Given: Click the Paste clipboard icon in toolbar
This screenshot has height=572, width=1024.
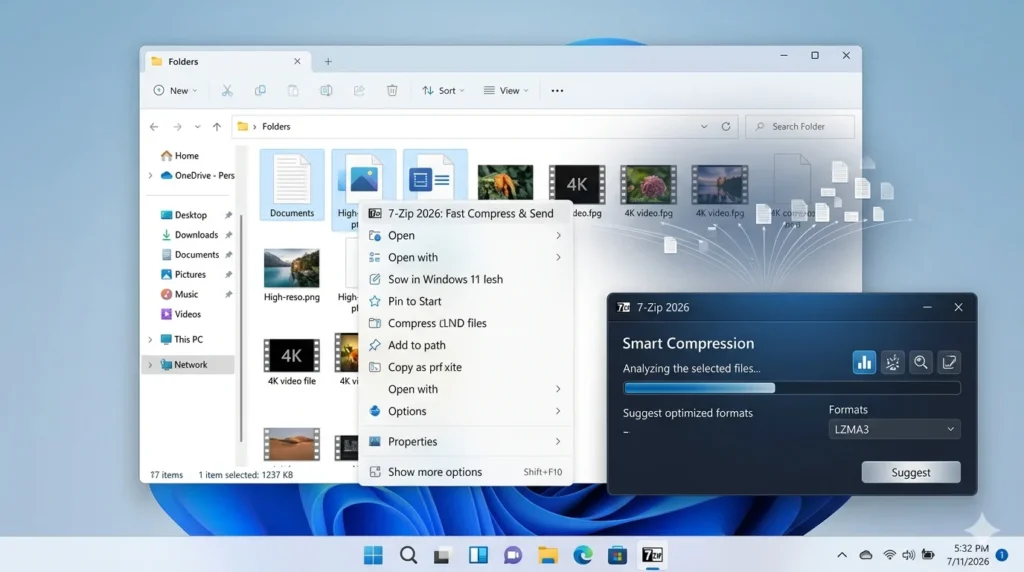Looking at the screenshot, I should pyautogui.click(x=293, y=91).
